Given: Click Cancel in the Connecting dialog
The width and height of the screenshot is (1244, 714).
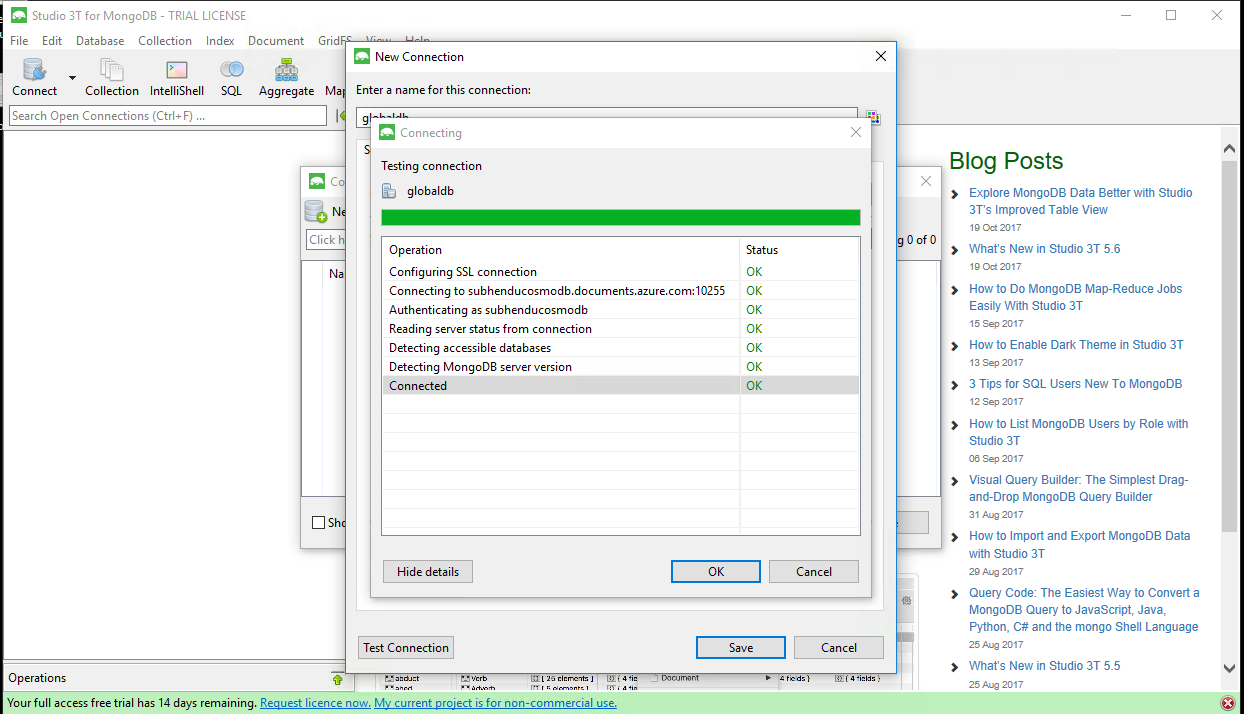Looking at the screenshot, I should (x=814, y=572).
